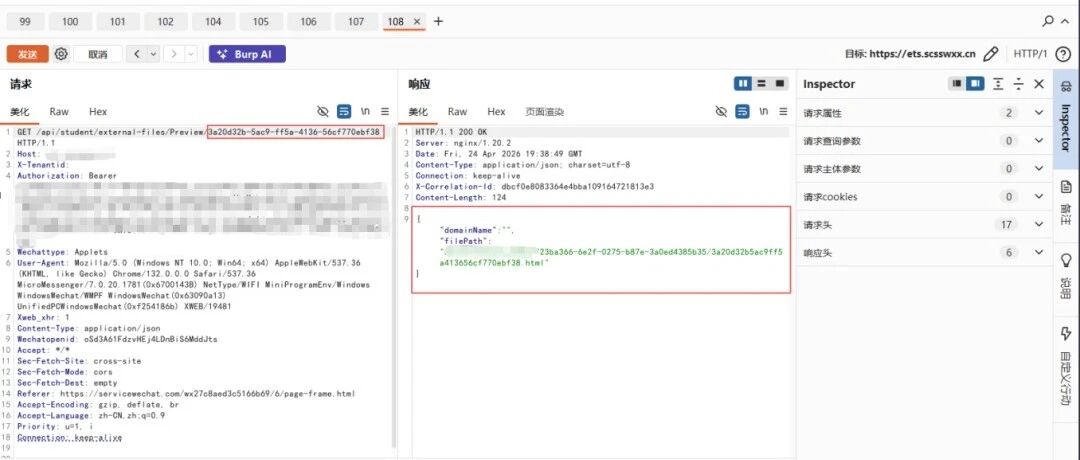1080x460 pixels.
Task: Toggle hide non-printable chars in response
Action: [x=720, y=112]
